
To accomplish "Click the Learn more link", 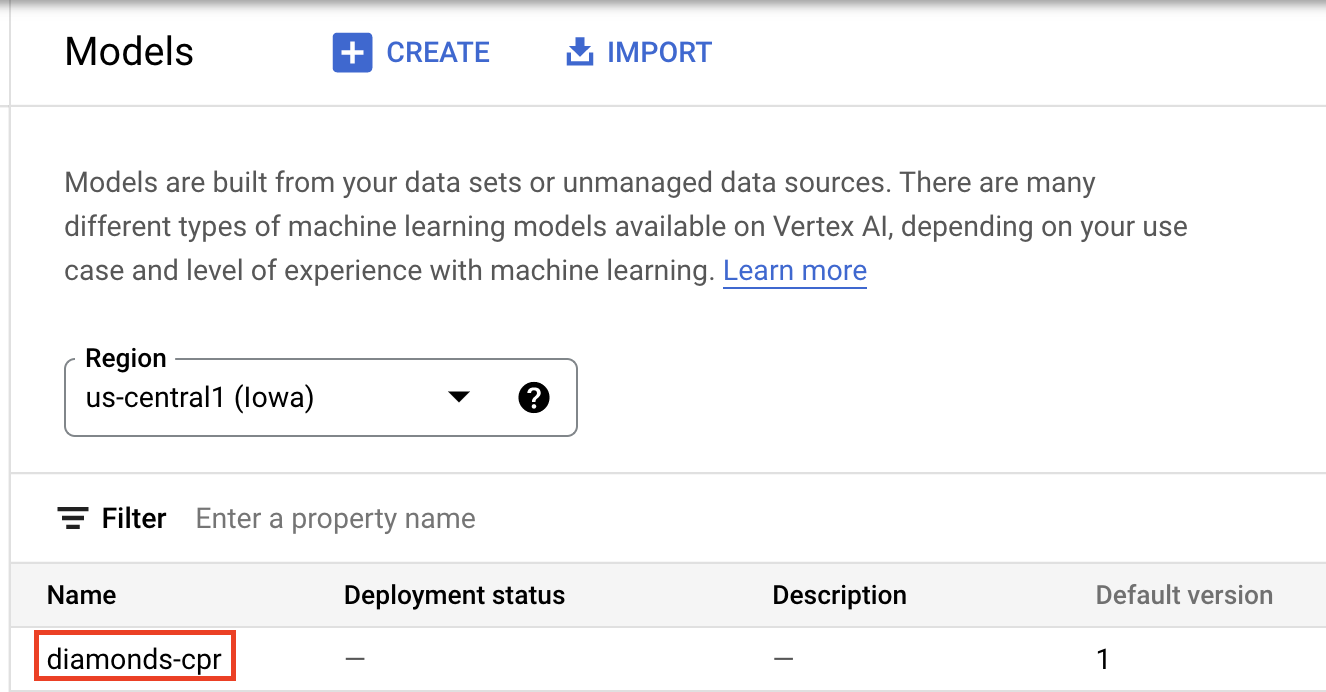I will 794,270.
